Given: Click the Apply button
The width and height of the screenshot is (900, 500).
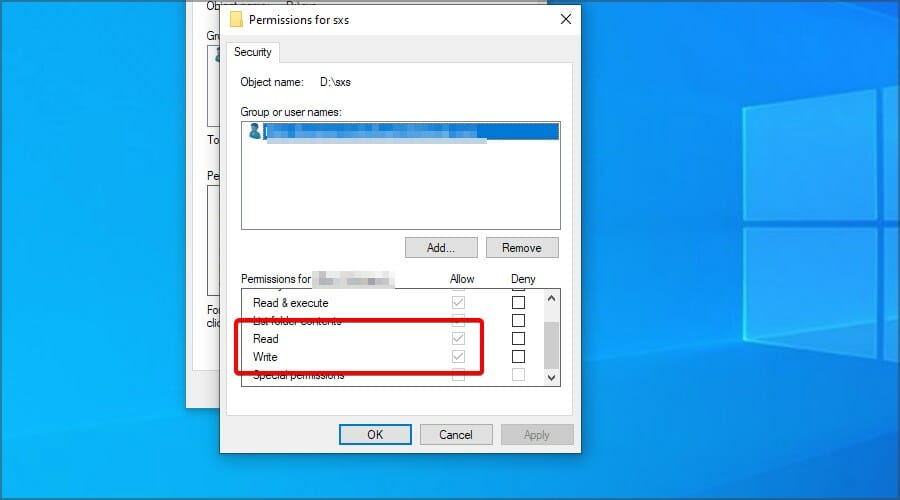Looking at the screenshot, I should point(537,435).
